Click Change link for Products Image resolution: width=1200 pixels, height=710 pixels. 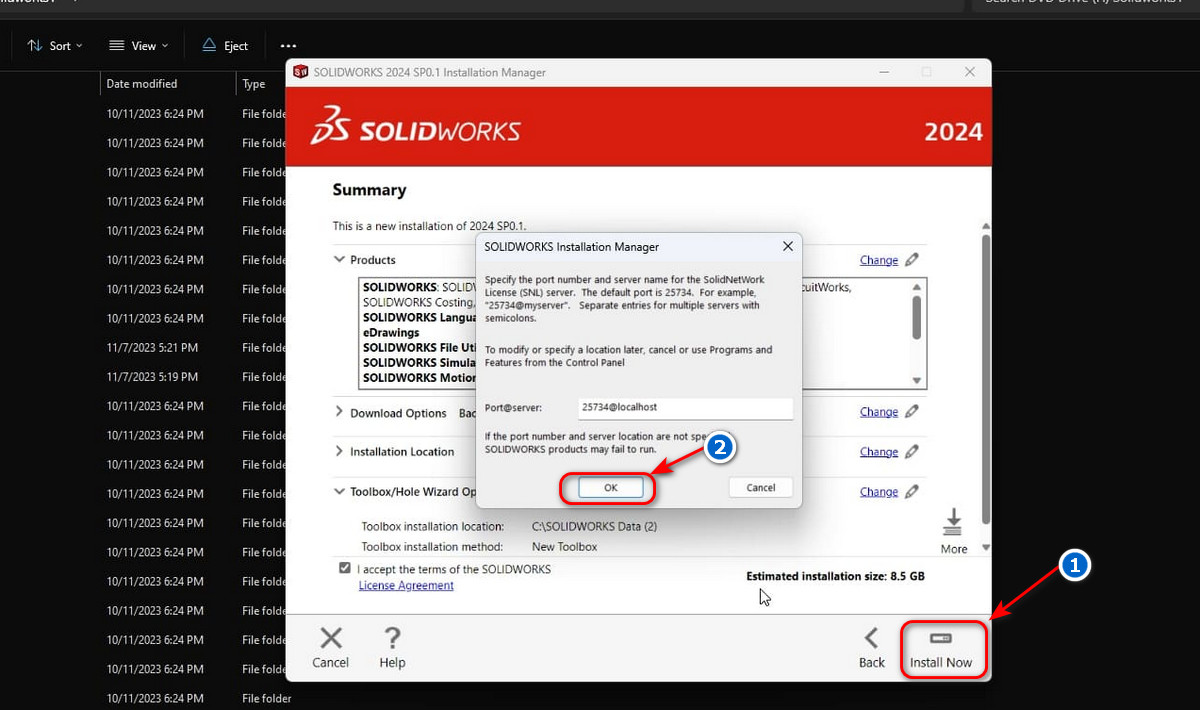point(879,260)
